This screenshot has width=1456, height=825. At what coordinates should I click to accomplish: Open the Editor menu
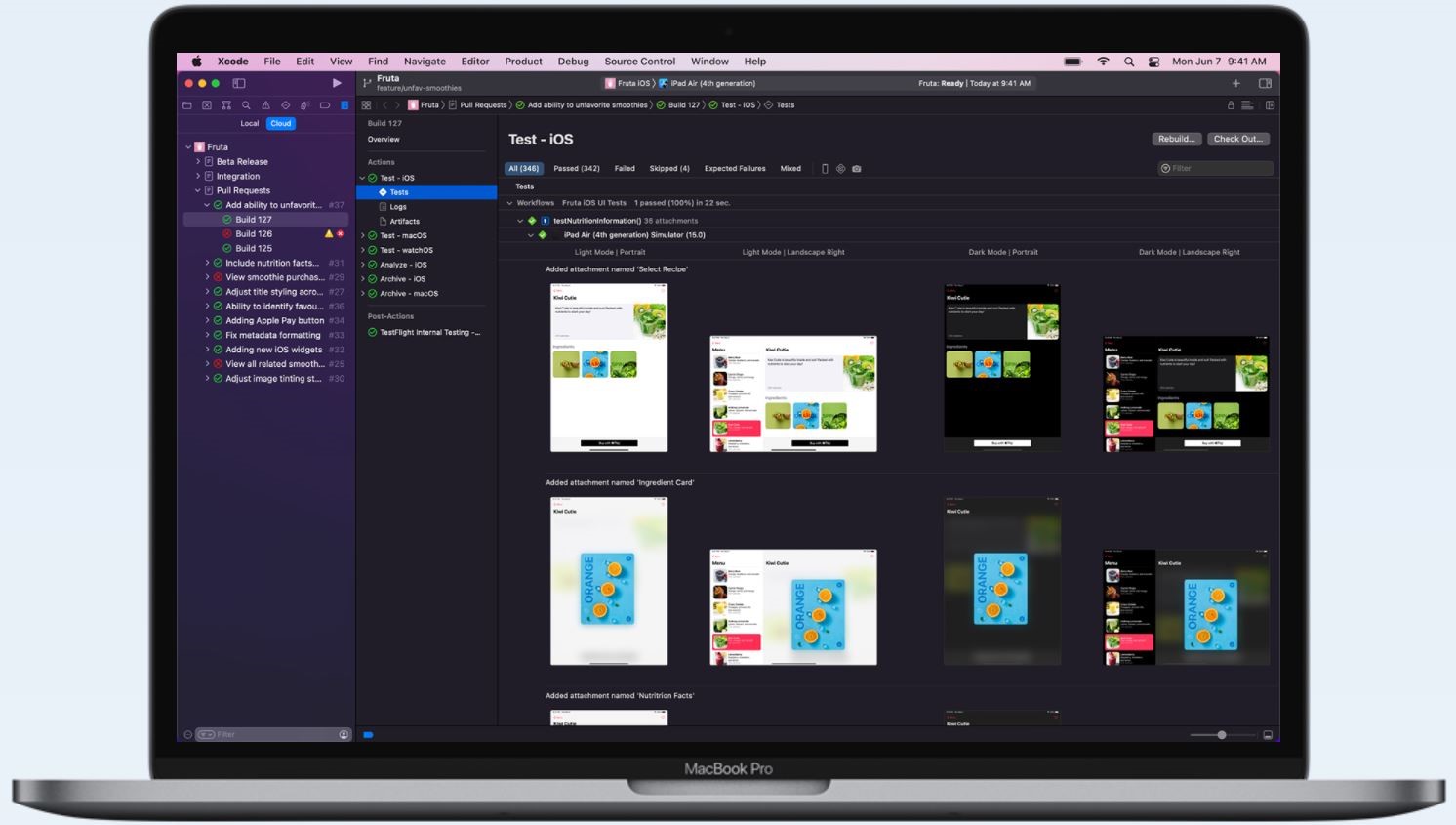pyautogui.click(x=475, y=61)
